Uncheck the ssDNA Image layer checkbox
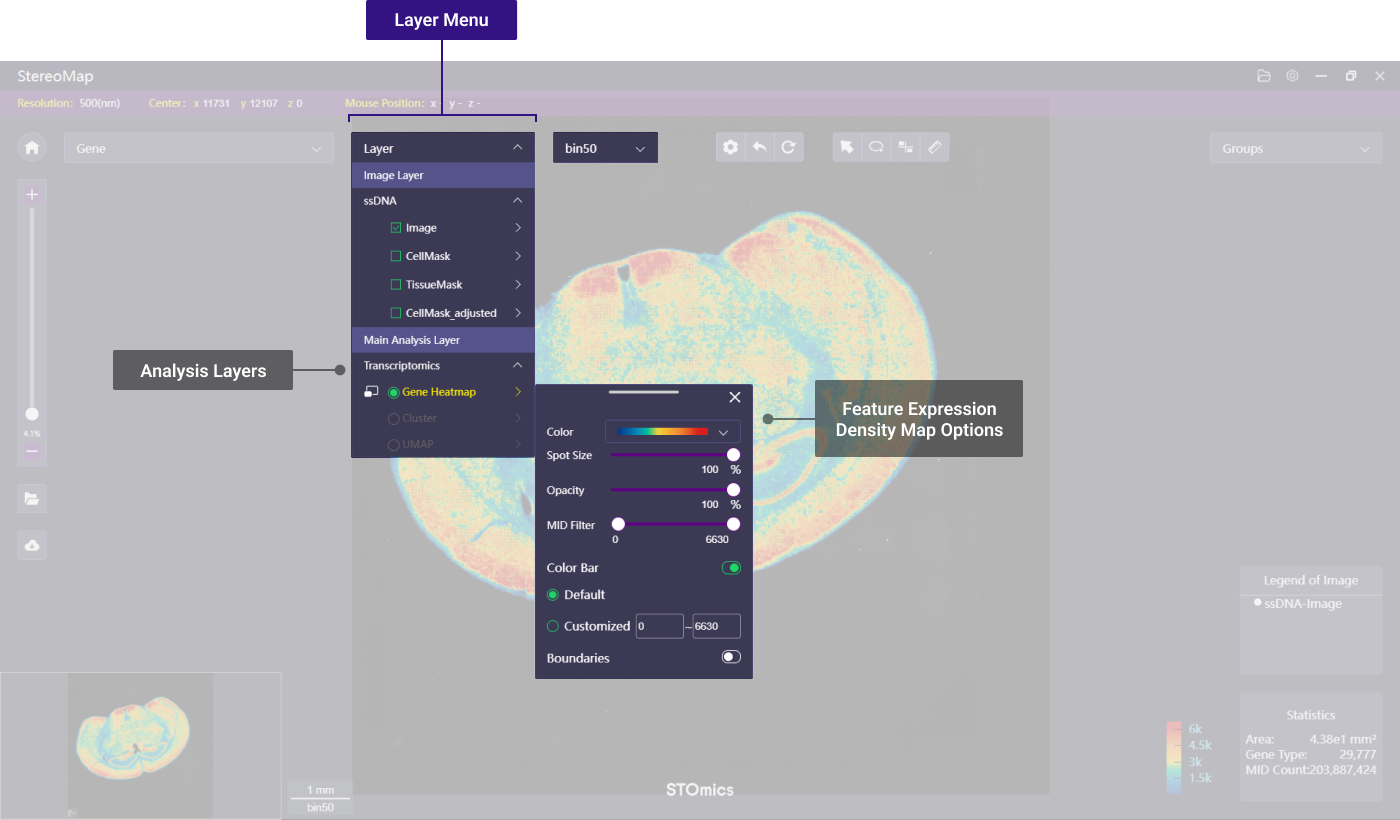 396,228
